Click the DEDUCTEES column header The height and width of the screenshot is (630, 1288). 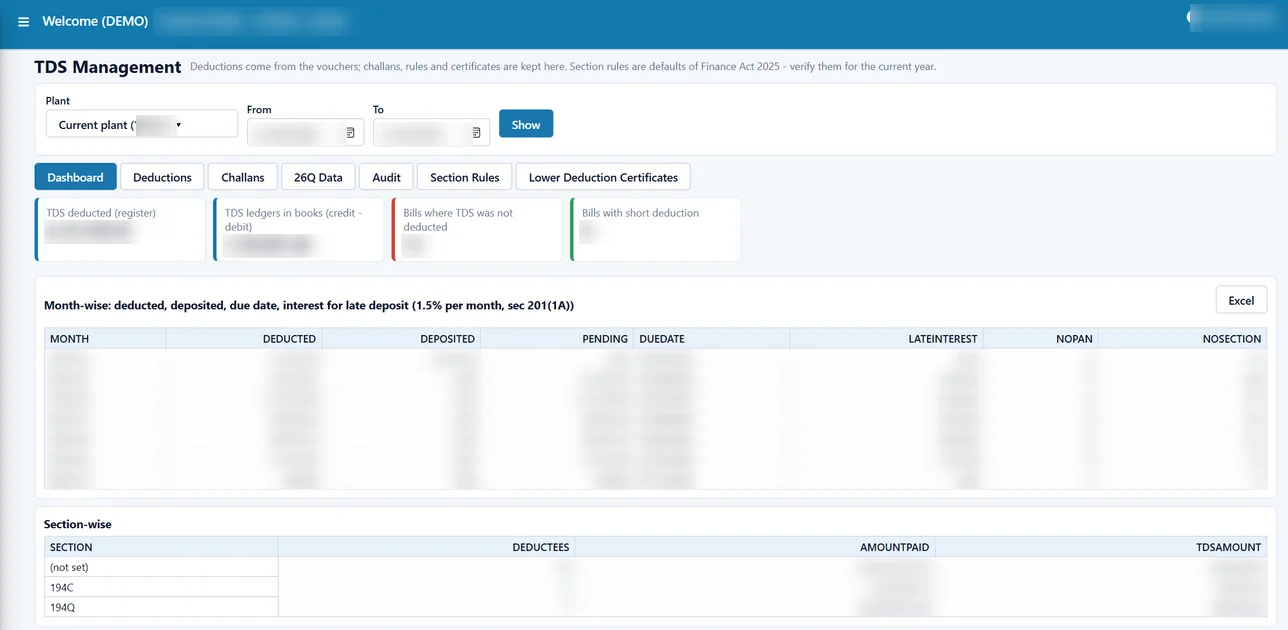[x=427, y=547]
